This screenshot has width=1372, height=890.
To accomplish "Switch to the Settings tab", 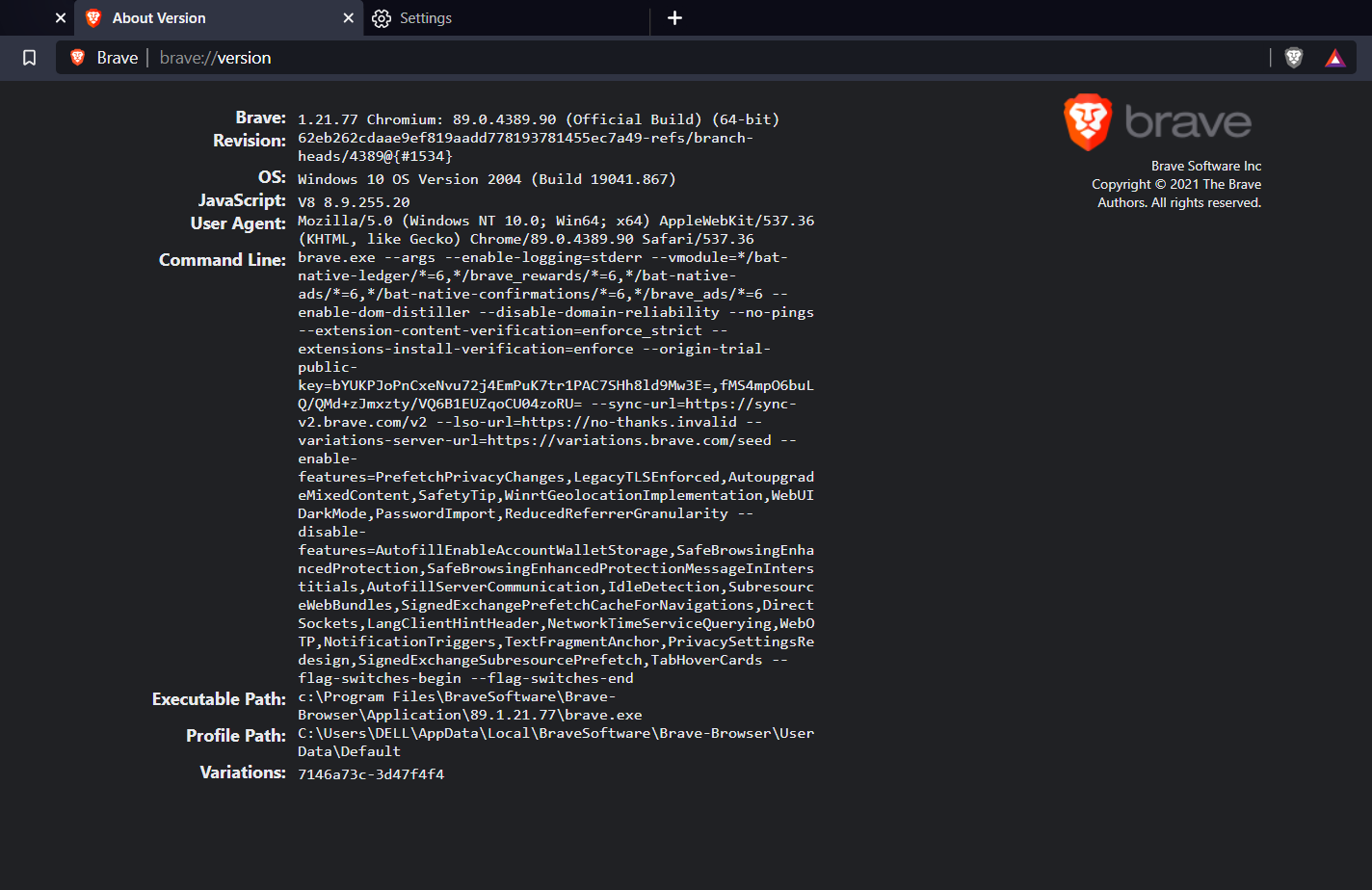I will tap(425, 18).
